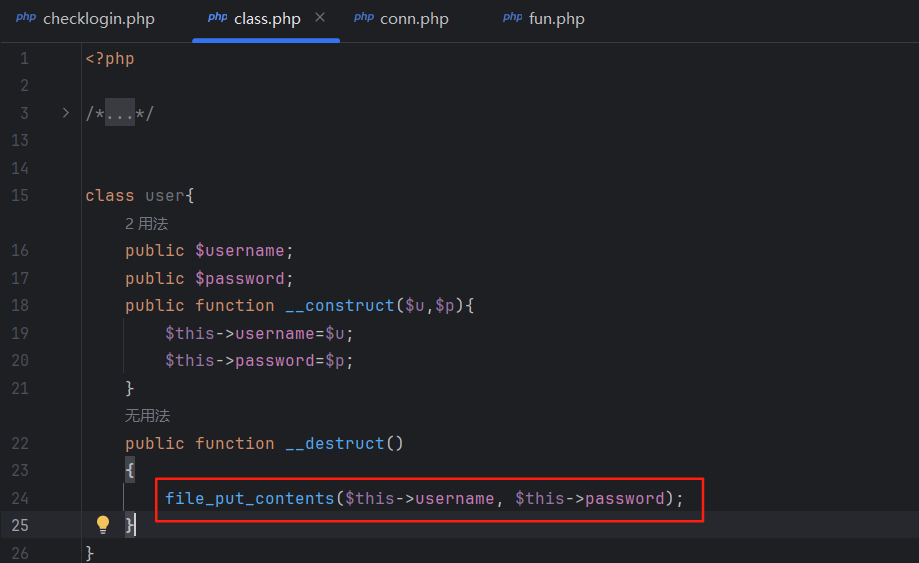The image size is (919, 563).
Task: Open the yellow lightbulb quick-fix on line 25
Action: (103, 524)
